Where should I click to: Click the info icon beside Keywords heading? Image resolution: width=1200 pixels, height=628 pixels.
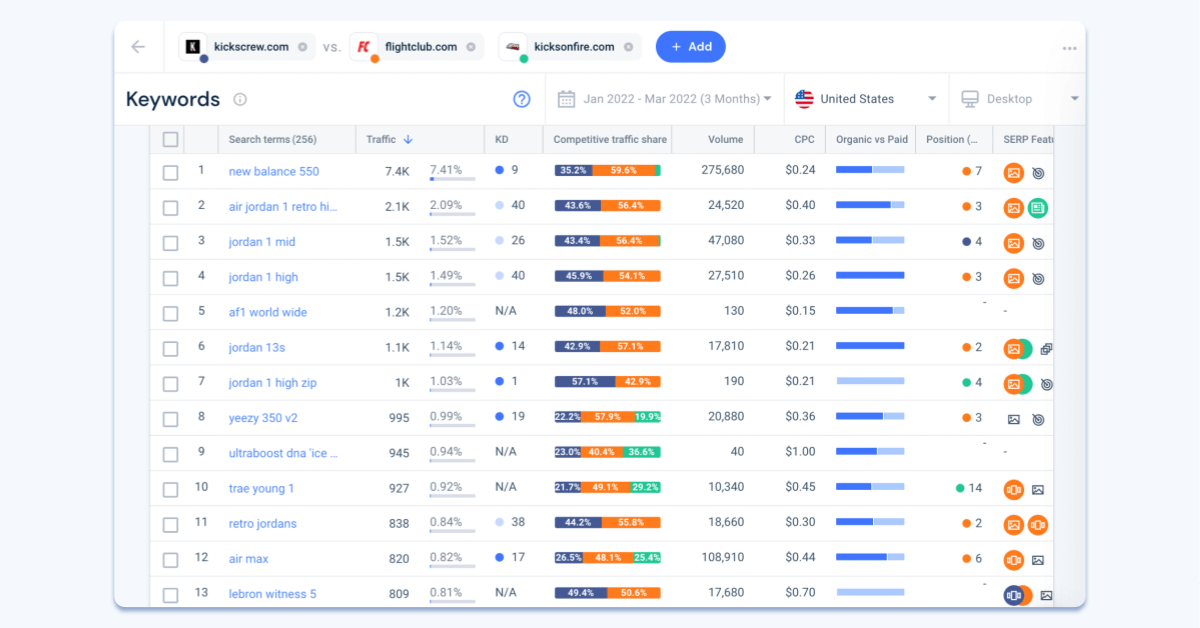pyautogui.click(x=238, y=99)
